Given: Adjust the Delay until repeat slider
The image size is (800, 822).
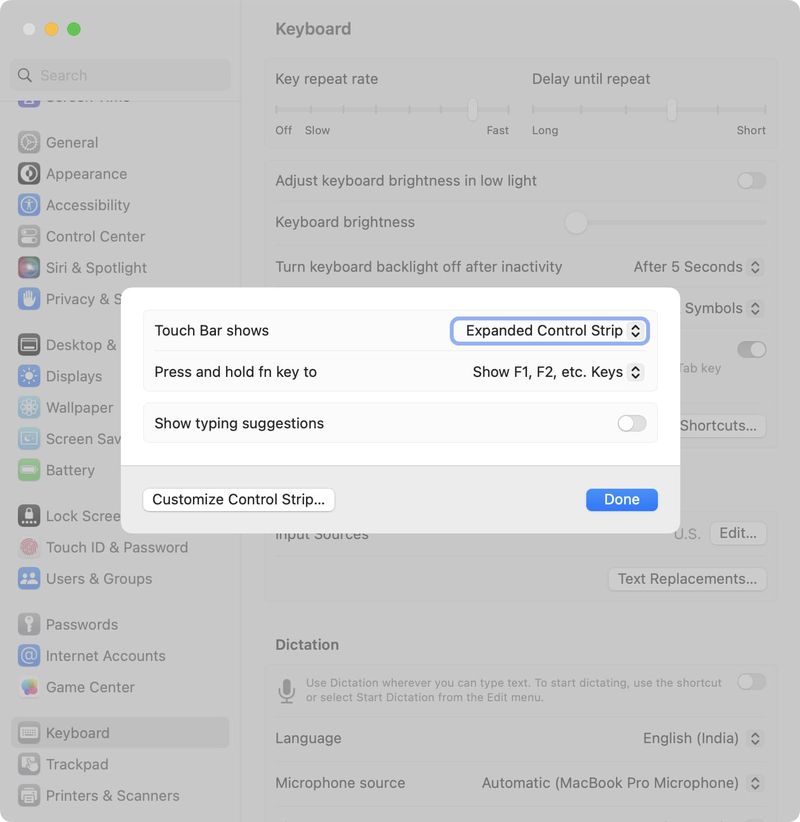Looking at the screenshot, I should [x=649, y=110].
